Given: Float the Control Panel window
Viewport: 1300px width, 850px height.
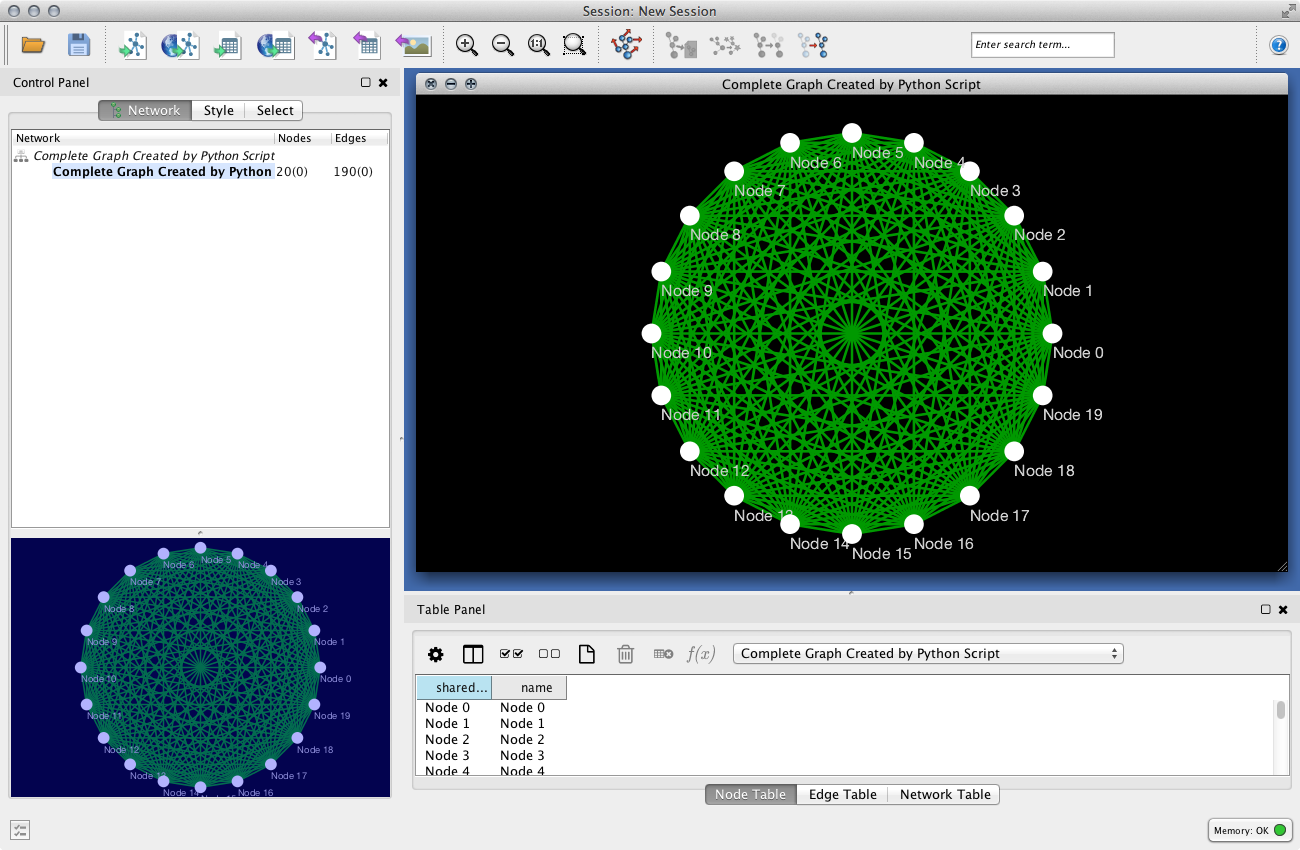Looking at the screenshot, I should pyautogui.click(x=366, y=83).
